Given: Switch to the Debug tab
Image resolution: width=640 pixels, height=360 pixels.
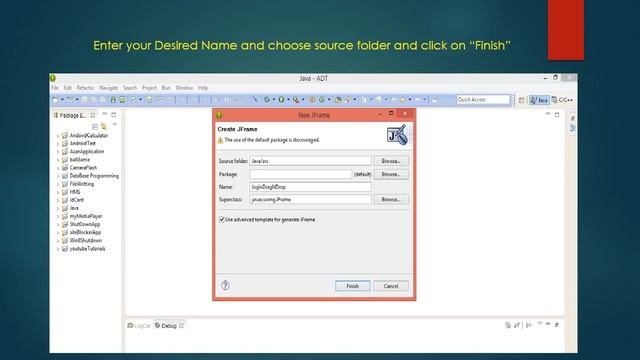Looking at the screenshot, I should pyautogui.click(x=166, y=326).
